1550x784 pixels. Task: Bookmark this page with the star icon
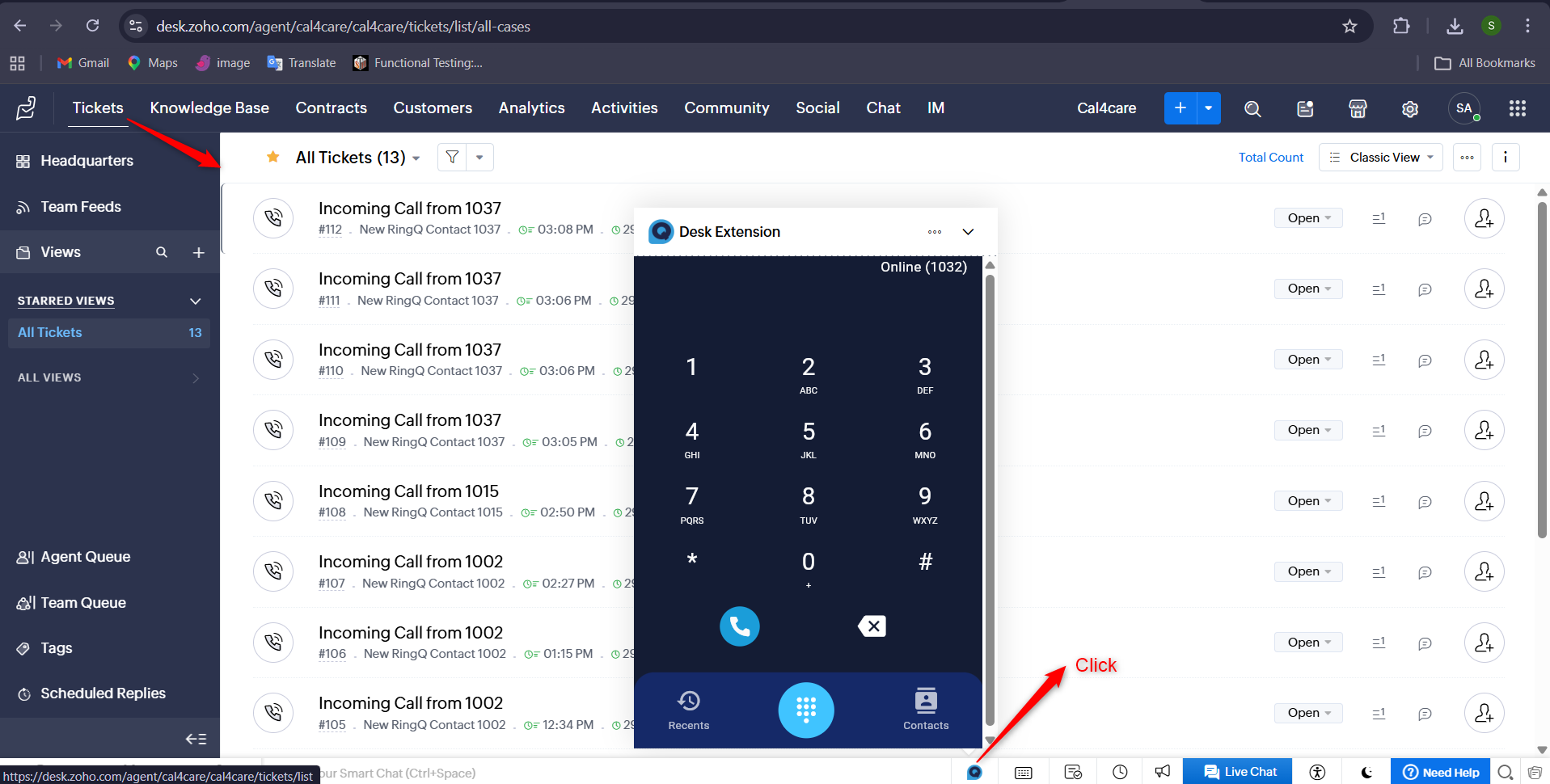1349,27
